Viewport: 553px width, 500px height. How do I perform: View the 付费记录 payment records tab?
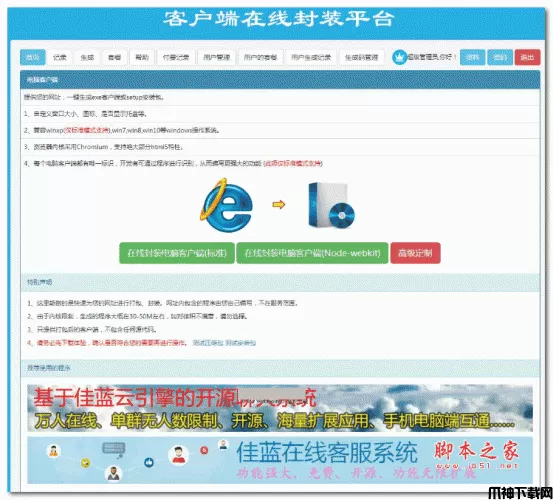(x=176, y=57)
